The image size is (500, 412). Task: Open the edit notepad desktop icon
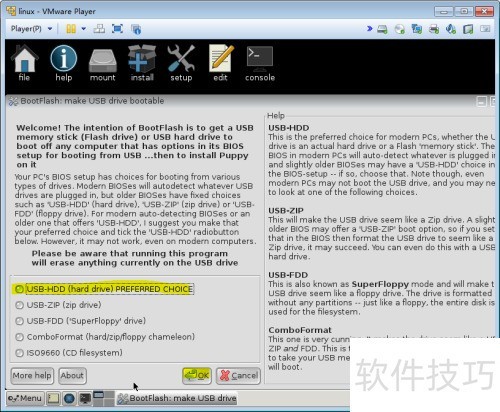[x=221, y=63]
